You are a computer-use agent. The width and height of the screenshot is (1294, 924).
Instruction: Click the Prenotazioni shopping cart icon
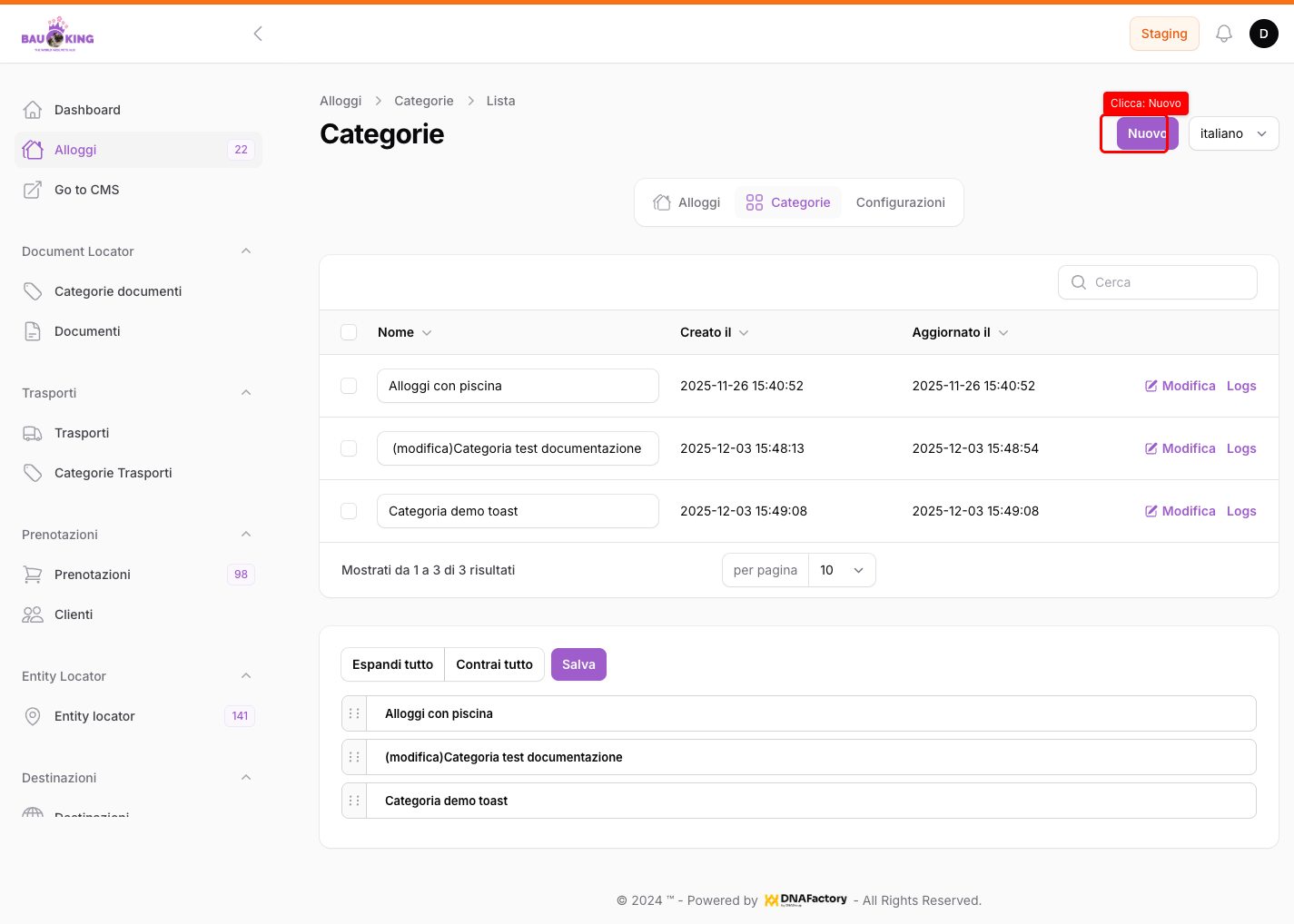point(33,575)
